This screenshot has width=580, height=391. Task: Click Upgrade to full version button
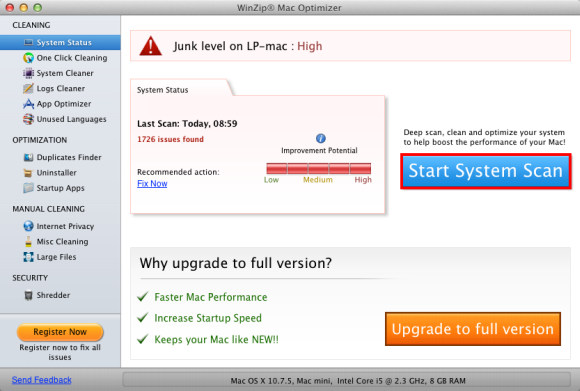click(x=473, y=329)
